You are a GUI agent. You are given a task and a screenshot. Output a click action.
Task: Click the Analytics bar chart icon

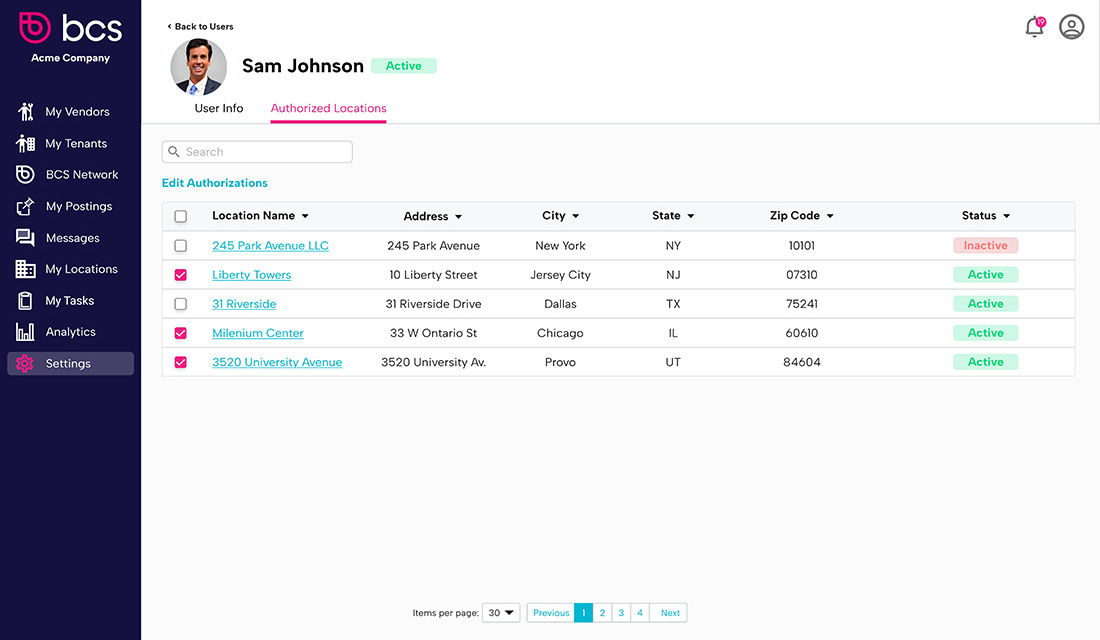coord(26,332)
